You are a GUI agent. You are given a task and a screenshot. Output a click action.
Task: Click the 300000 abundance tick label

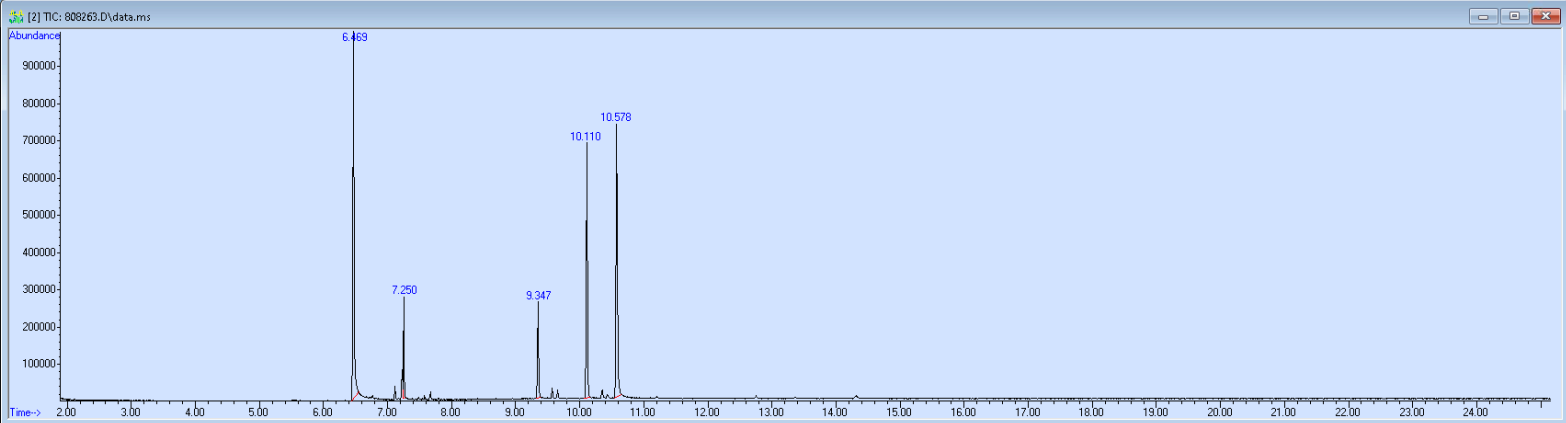(x=38, y=290)
